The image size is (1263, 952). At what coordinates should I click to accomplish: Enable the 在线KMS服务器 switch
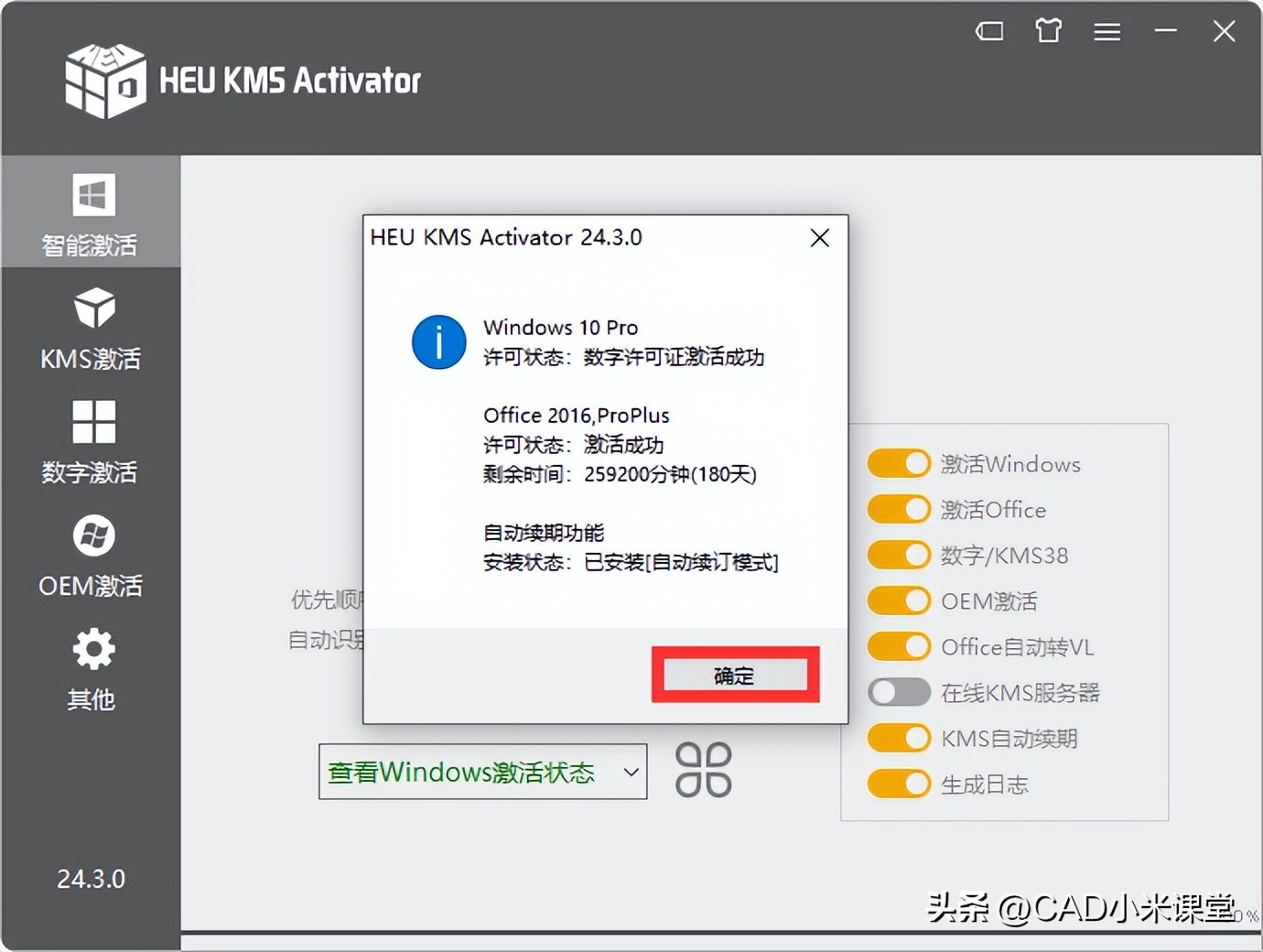click(x=899, y=693)
